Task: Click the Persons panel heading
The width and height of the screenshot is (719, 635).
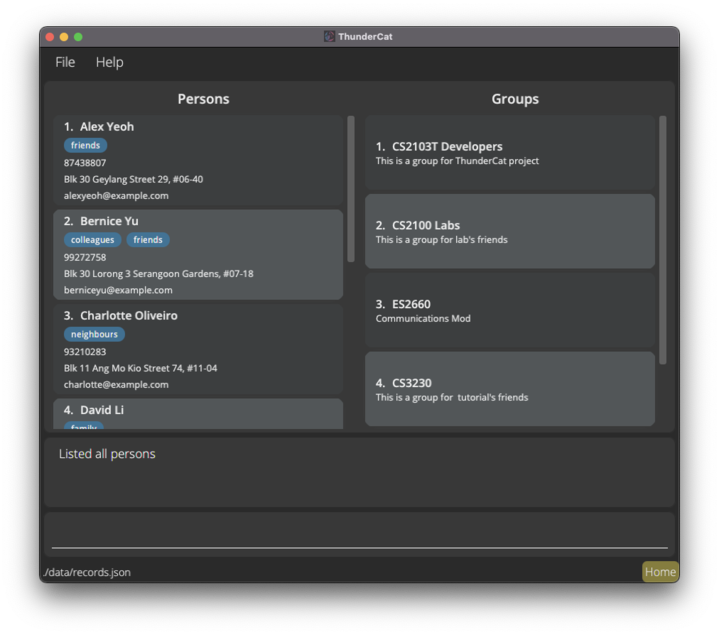Action: [x=204, y=99]
